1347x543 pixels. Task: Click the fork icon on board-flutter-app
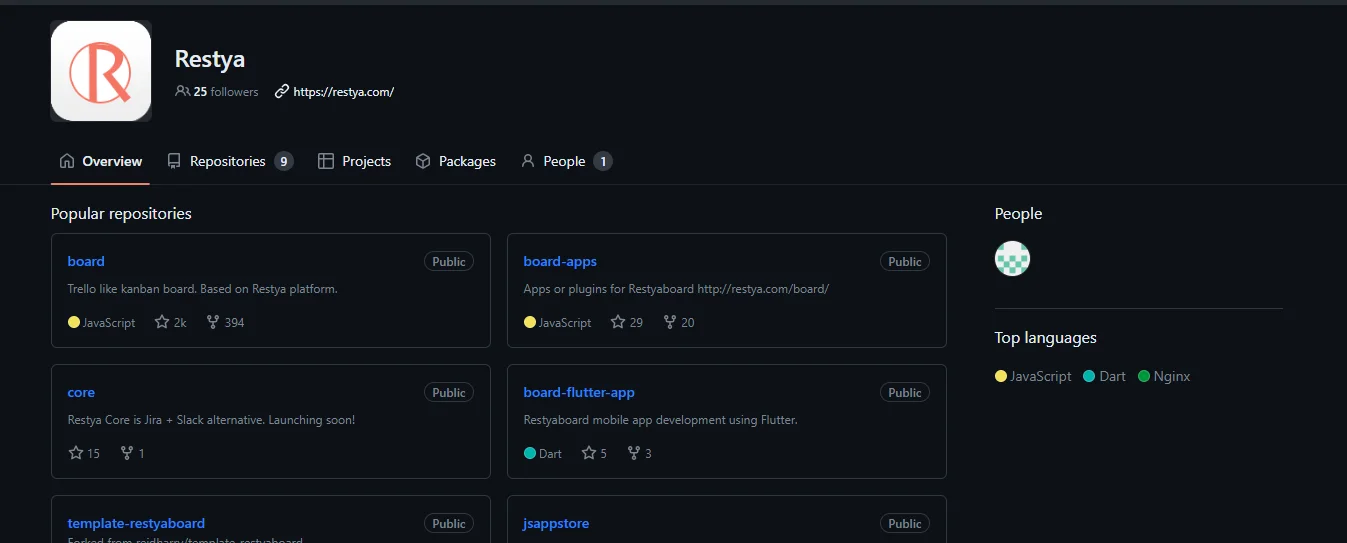633,453
